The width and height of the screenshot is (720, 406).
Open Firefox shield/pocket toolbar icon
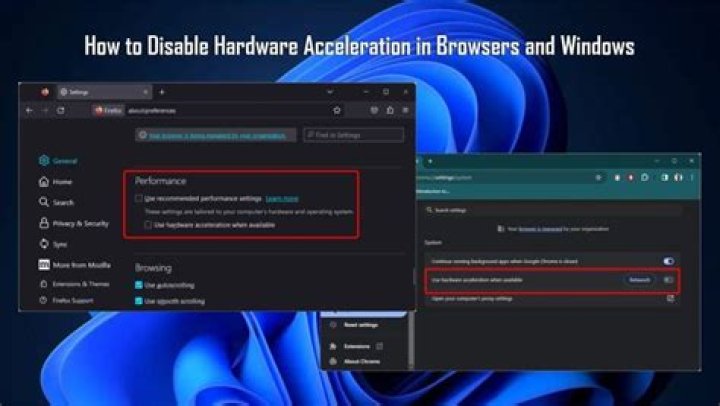coord(374,110)
